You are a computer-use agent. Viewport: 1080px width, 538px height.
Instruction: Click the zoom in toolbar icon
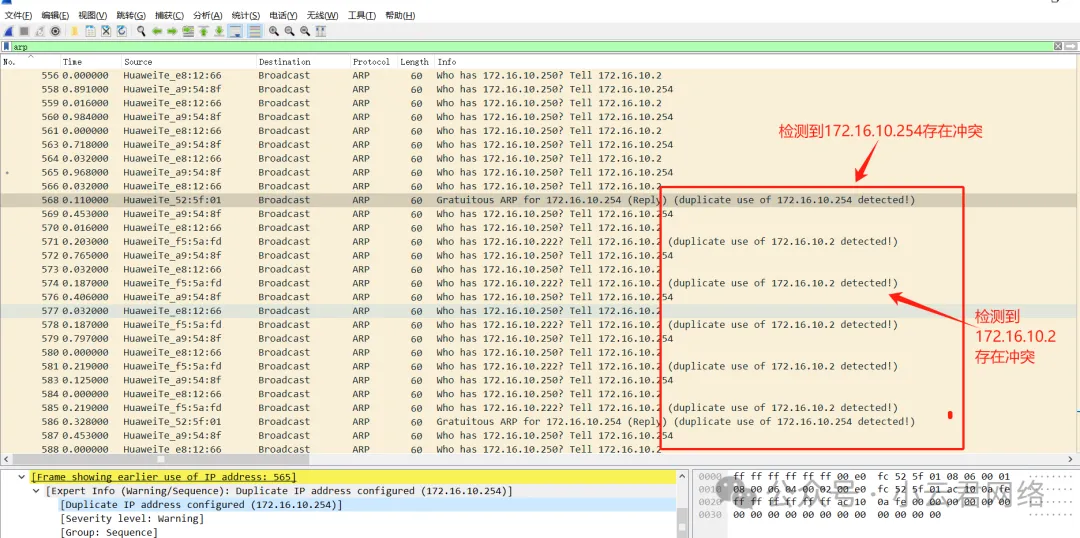tap(273, 31)
